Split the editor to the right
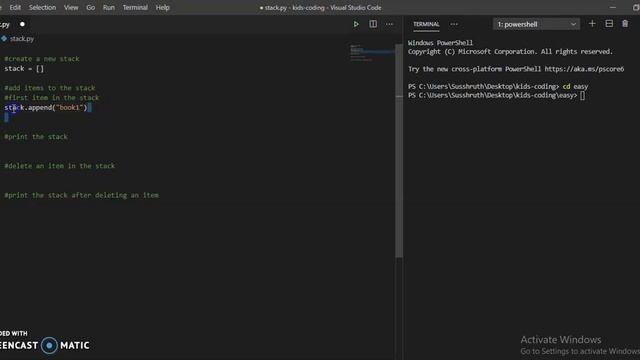The width and height of the screenshot is (640, 360). click(373, 24)
